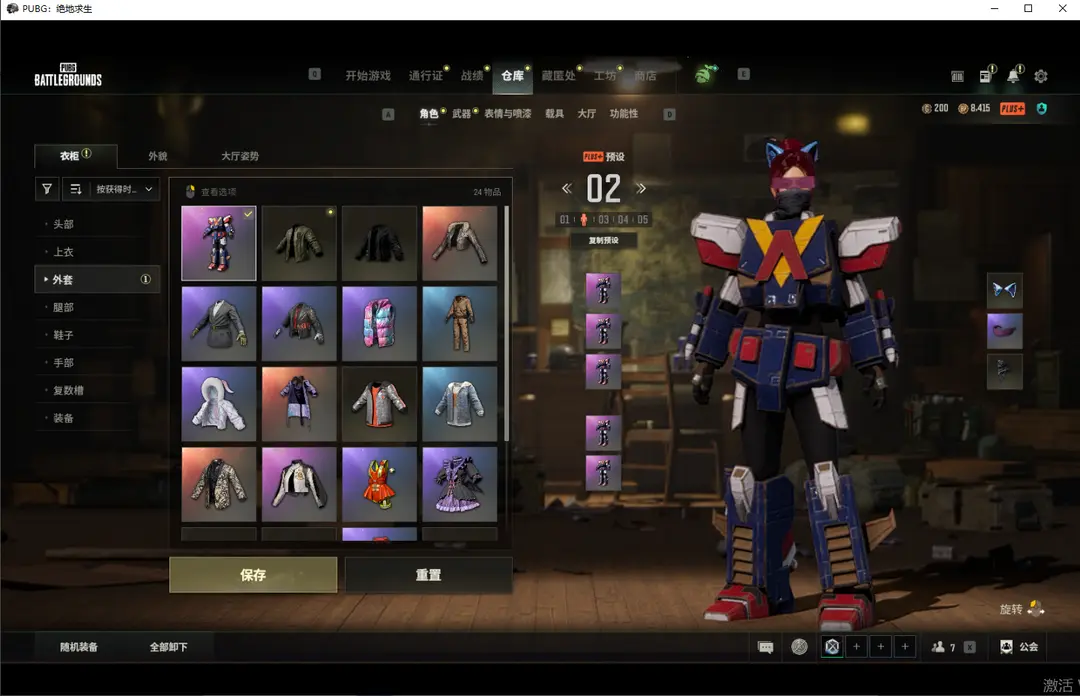Viewport: 1080px width, 696px height.
Task: Click the item grid vertical scrollbar
Action: click(x=507, y=324)
